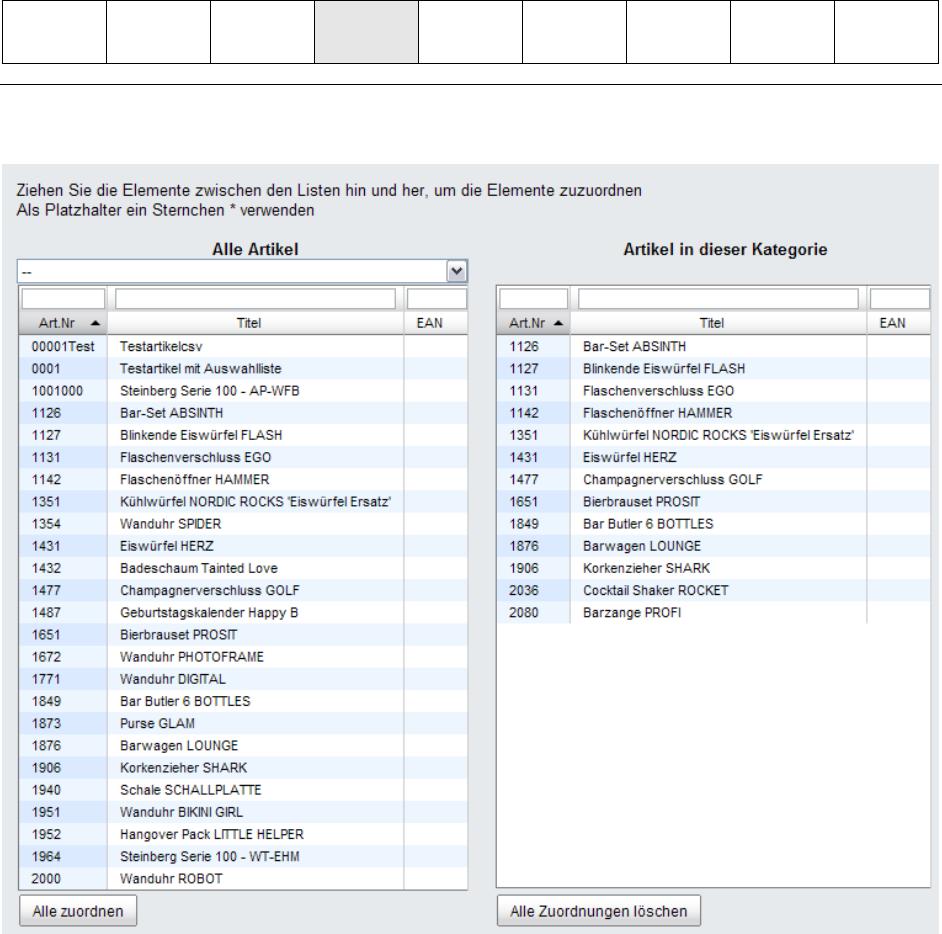Select the Wanduhr BIKINI GIRL row
Image resolution: width=942 pixels, height=934 pixels.
[x=243, y=813]
